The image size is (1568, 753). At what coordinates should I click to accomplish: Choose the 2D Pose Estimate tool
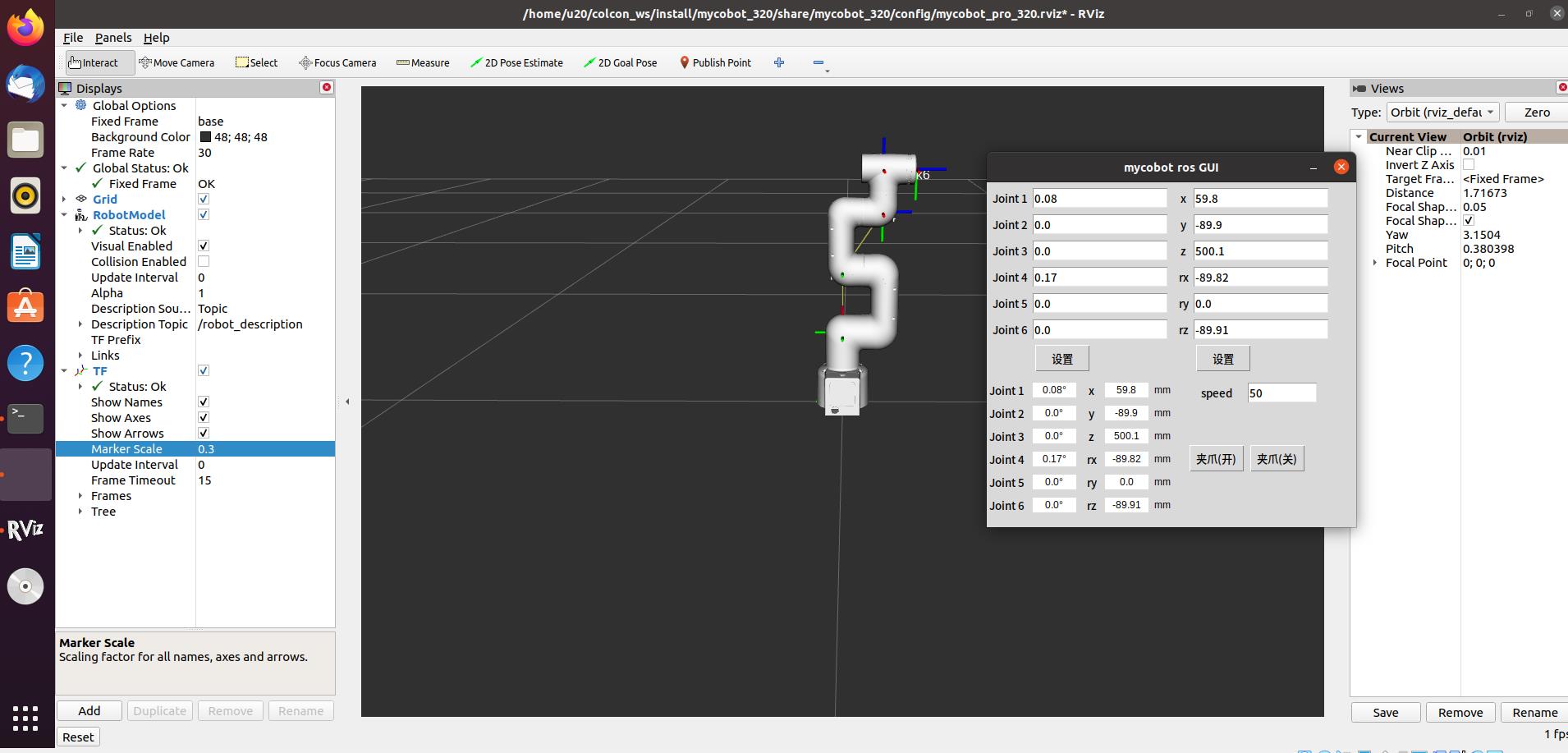tap(516, 62)
